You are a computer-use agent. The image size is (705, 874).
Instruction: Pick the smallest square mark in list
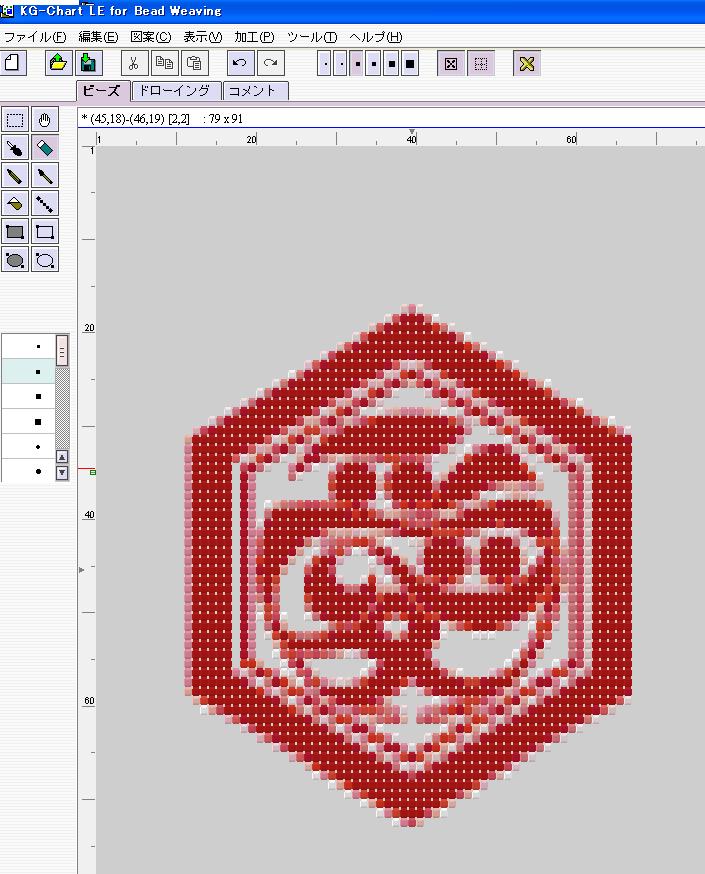click(x=28, y=346)
